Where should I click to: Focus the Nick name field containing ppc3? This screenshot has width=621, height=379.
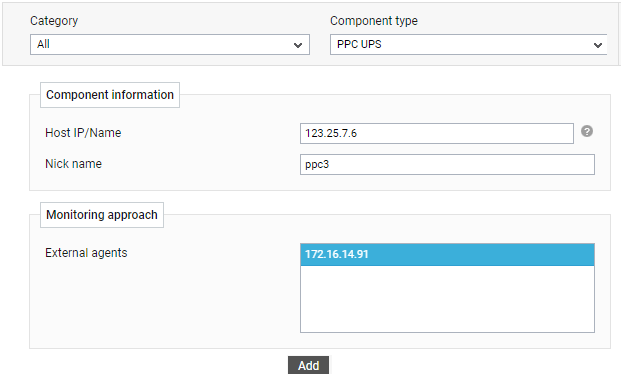(x=447, y=164)
